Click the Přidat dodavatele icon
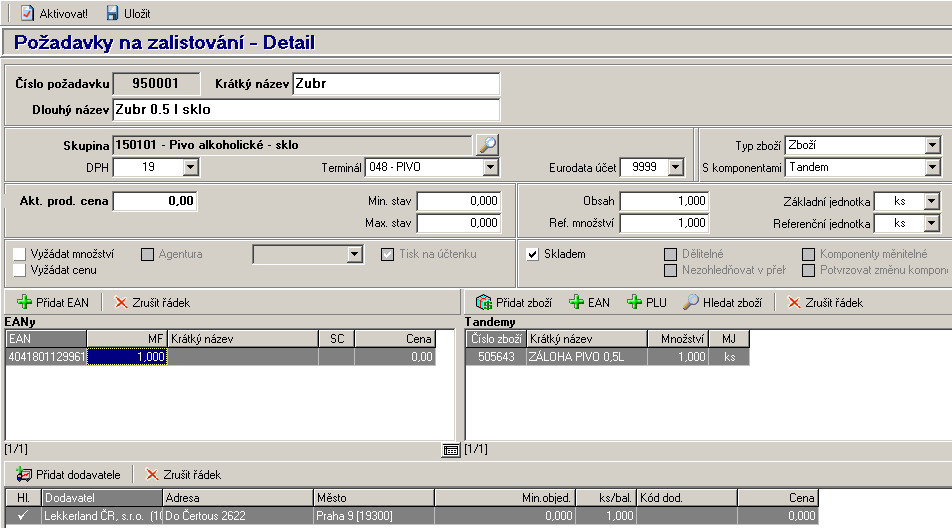This screenshot has width=952, height=528. pyautogui.click(x=24, y=475)
